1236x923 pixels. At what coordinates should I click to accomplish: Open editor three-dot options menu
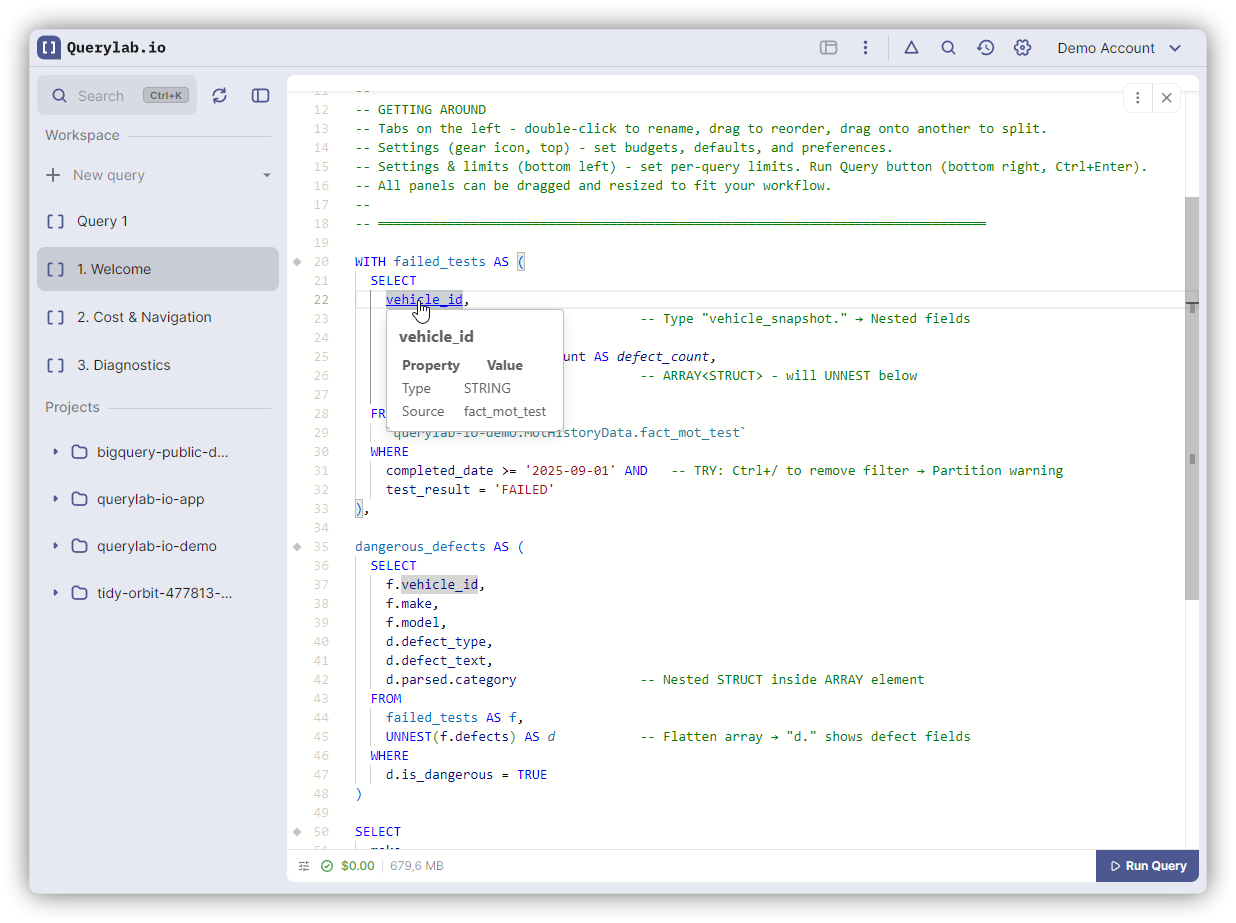click(x=1138, y=98)
